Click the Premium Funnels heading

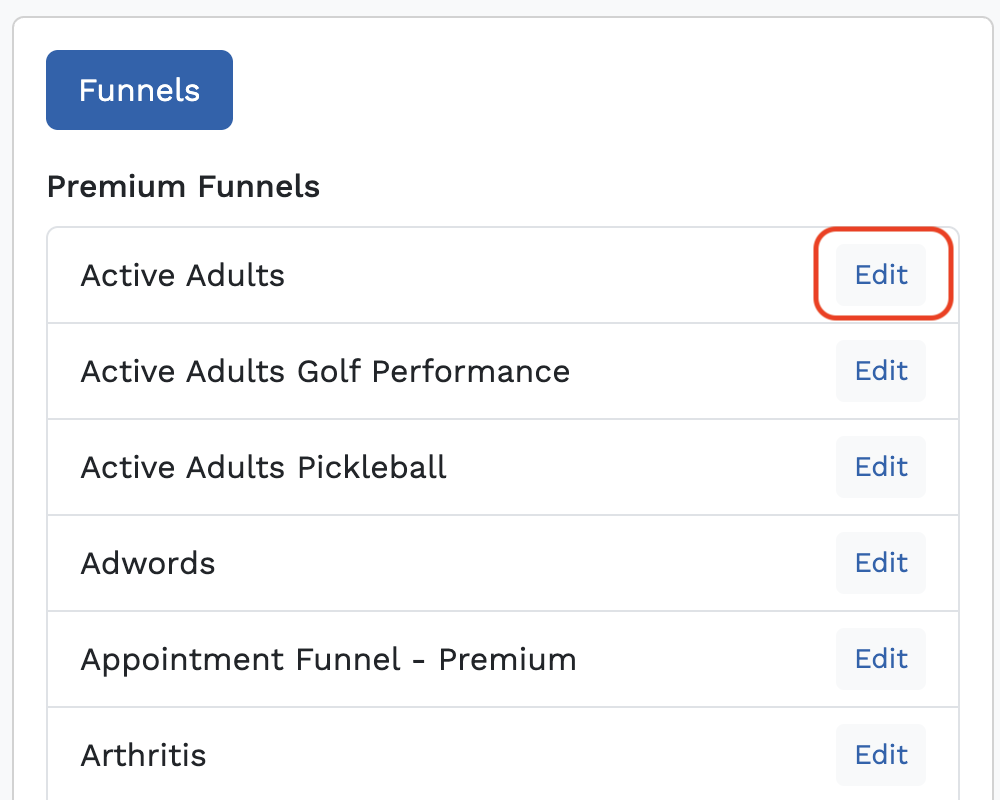coord(183,186)
